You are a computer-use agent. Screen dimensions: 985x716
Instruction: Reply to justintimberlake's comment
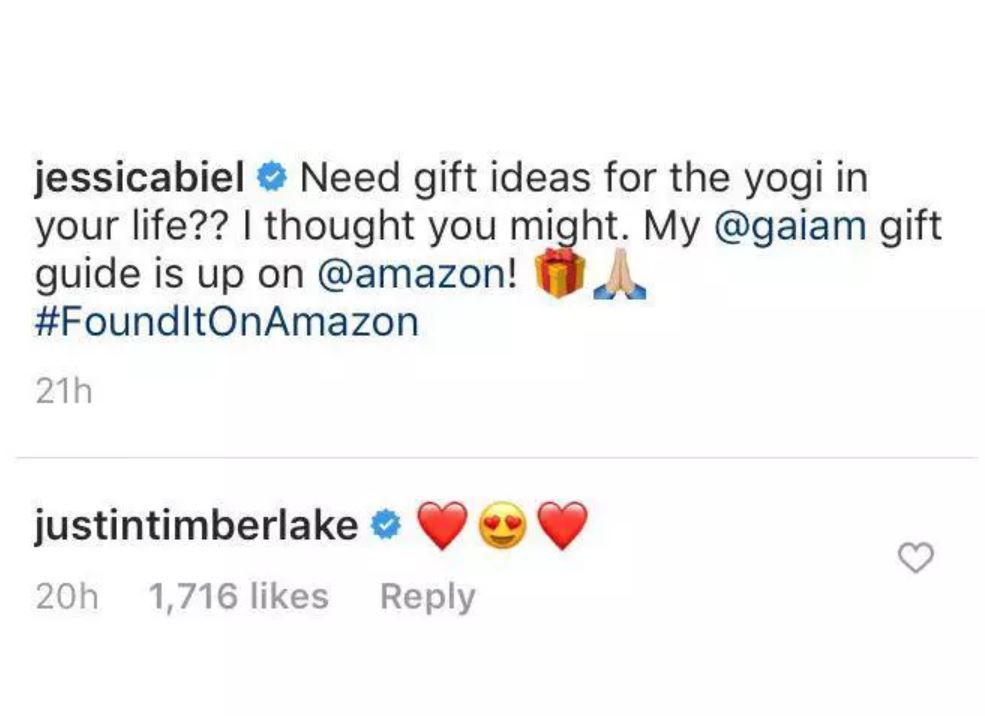428,597
